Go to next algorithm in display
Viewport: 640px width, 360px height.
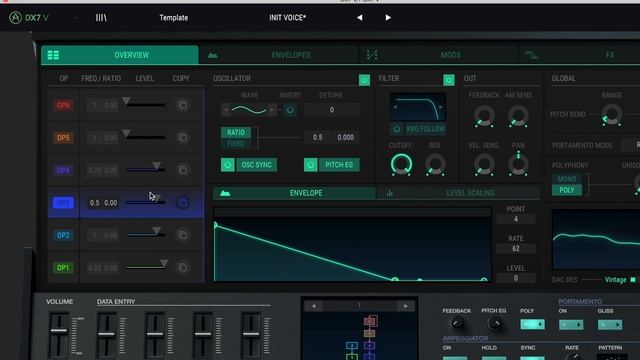(405, 306)
